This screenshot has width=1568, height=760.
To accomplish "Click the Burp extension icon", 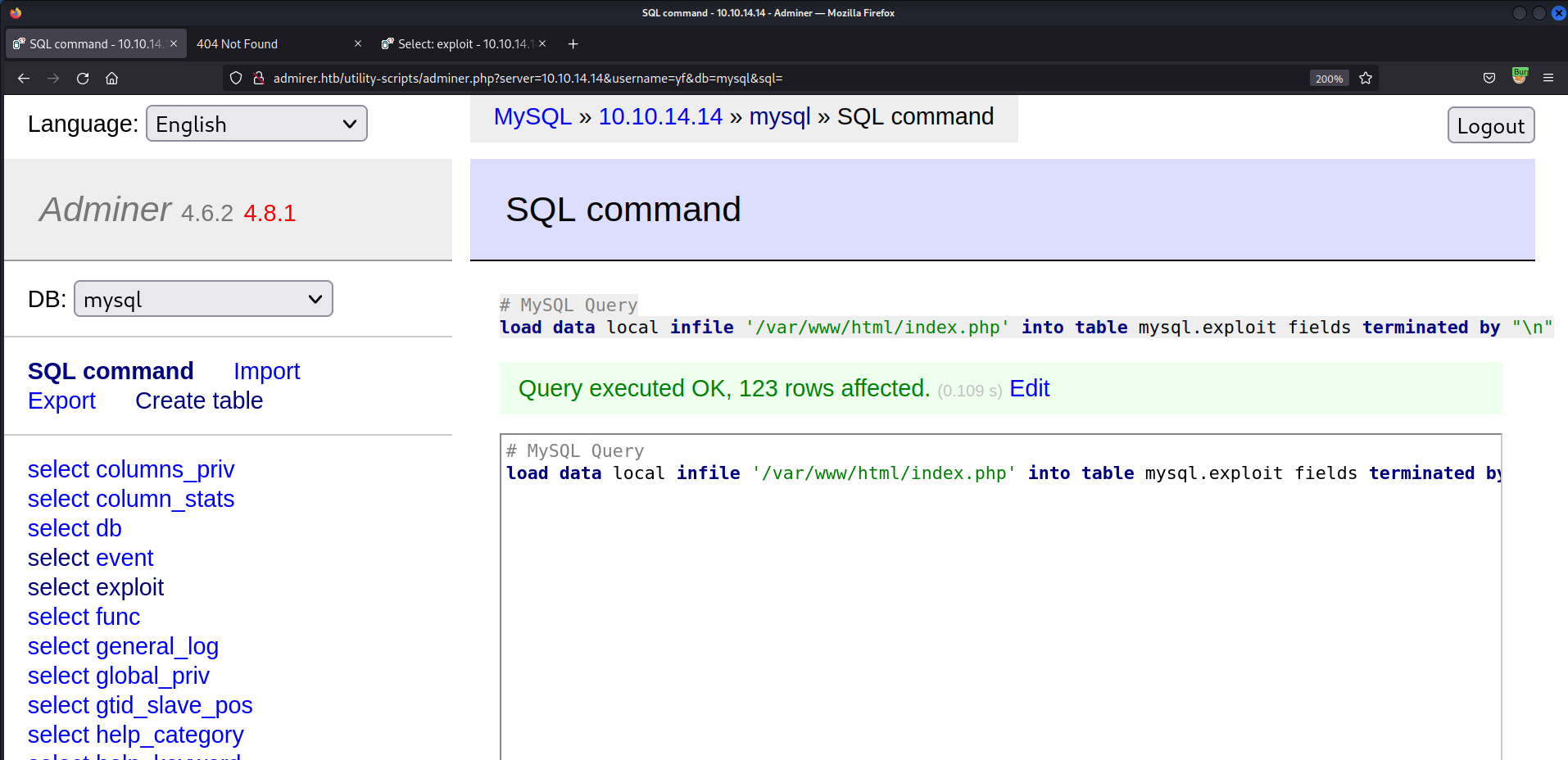I will click(x=1520, y=76).
